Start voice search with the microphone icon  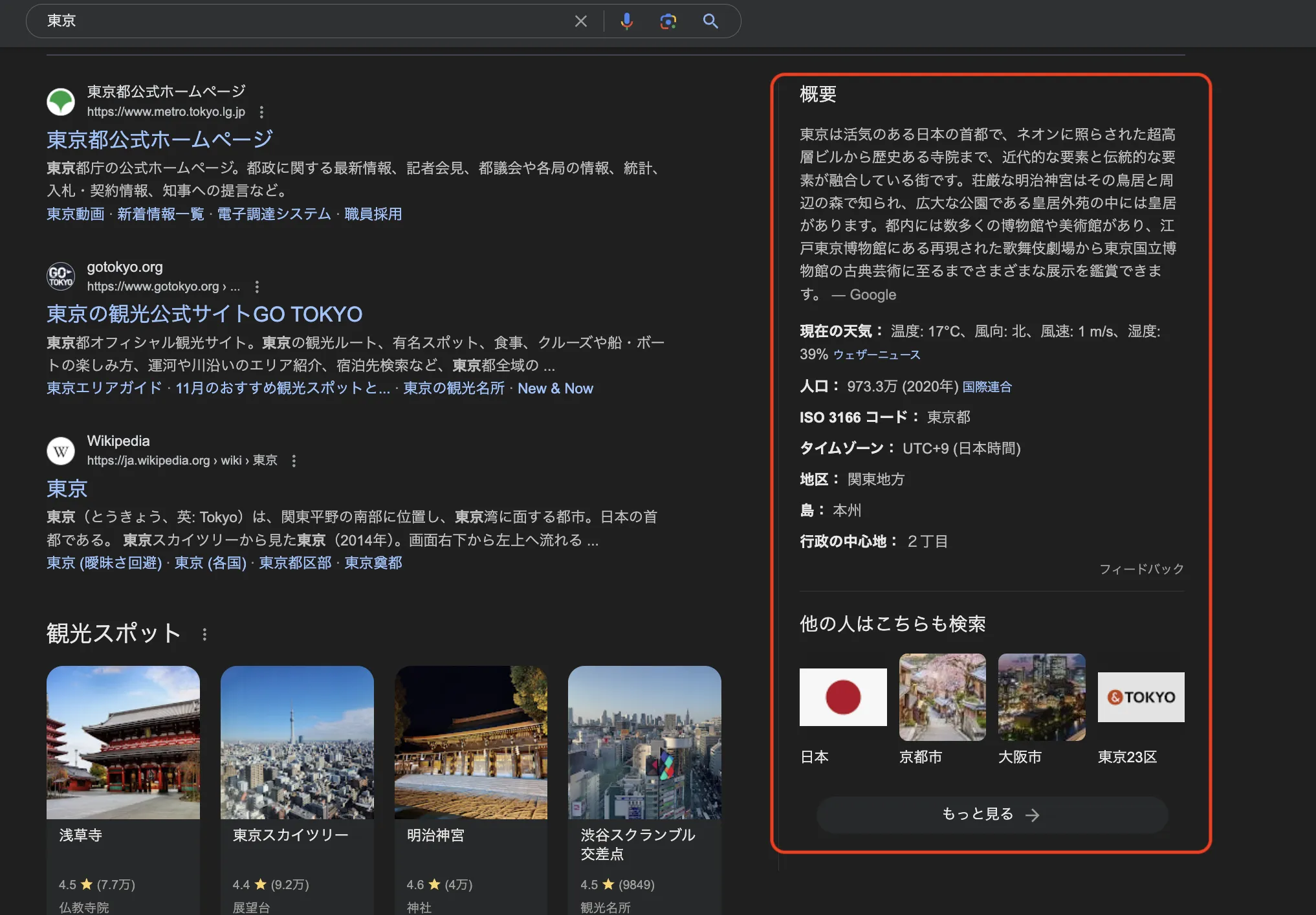click(626, 21)
